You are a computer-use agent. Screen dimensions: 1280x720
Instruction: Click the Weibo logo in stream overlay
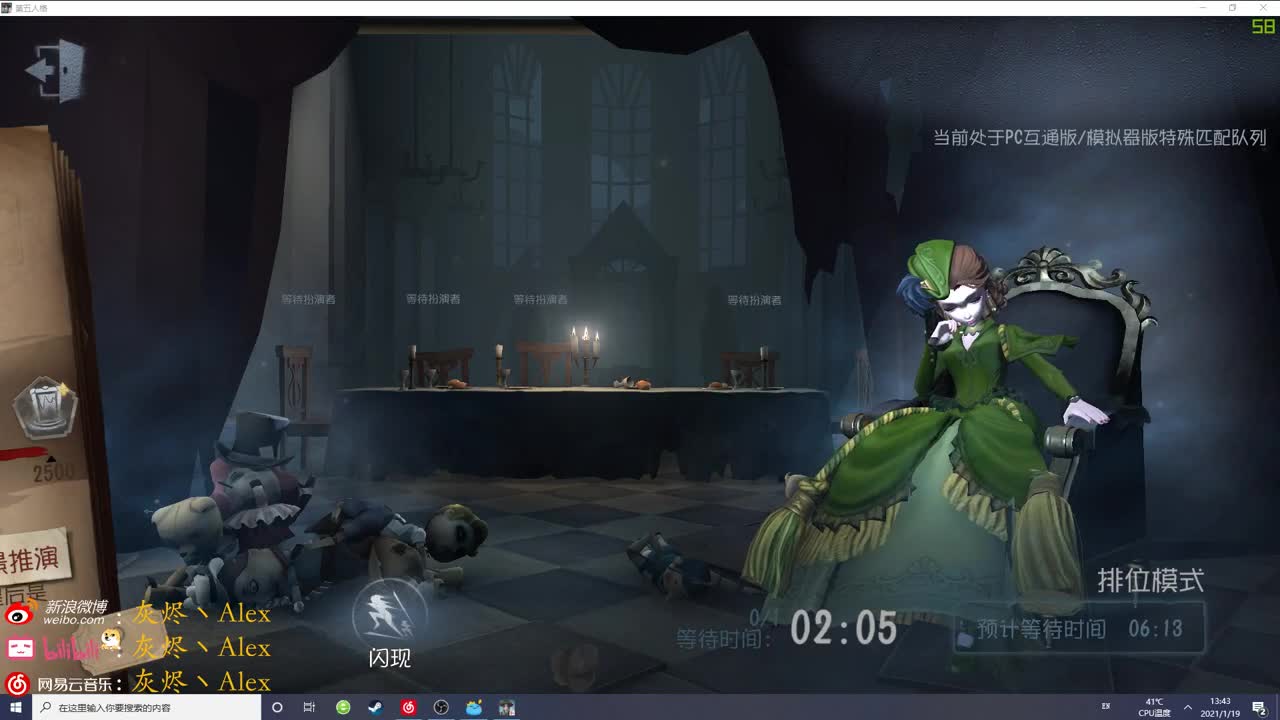click(20, 614)
